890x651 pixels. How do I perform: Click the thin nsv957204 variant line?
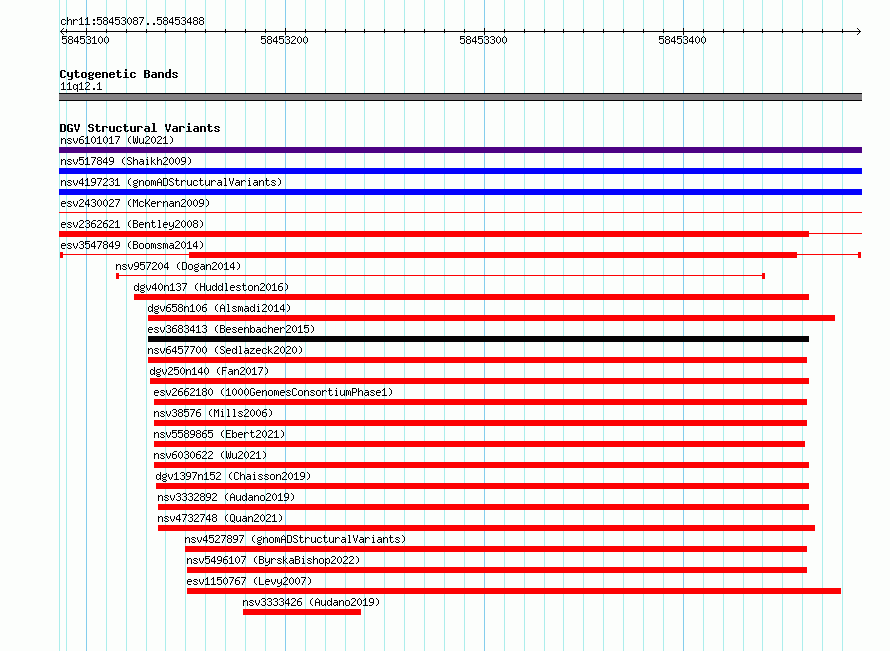440,276
